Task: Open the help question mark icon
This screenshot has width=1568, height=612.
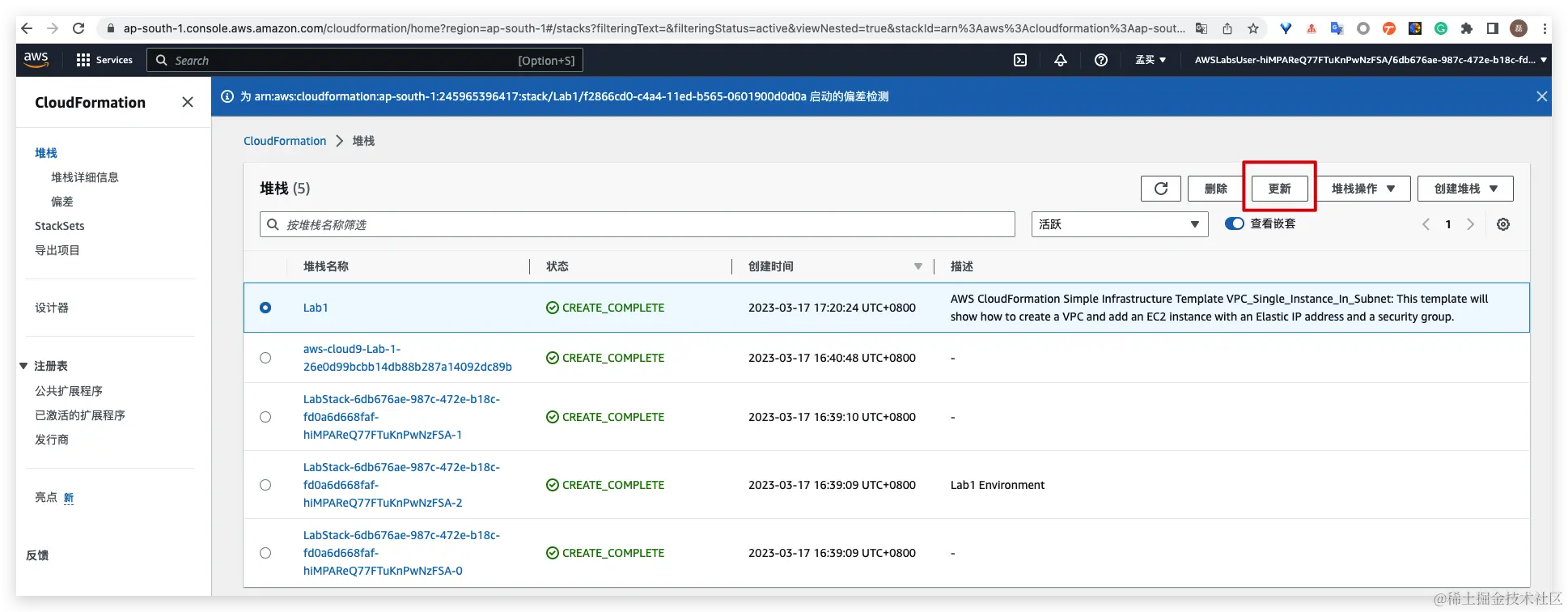Action: click(1101, 60)
